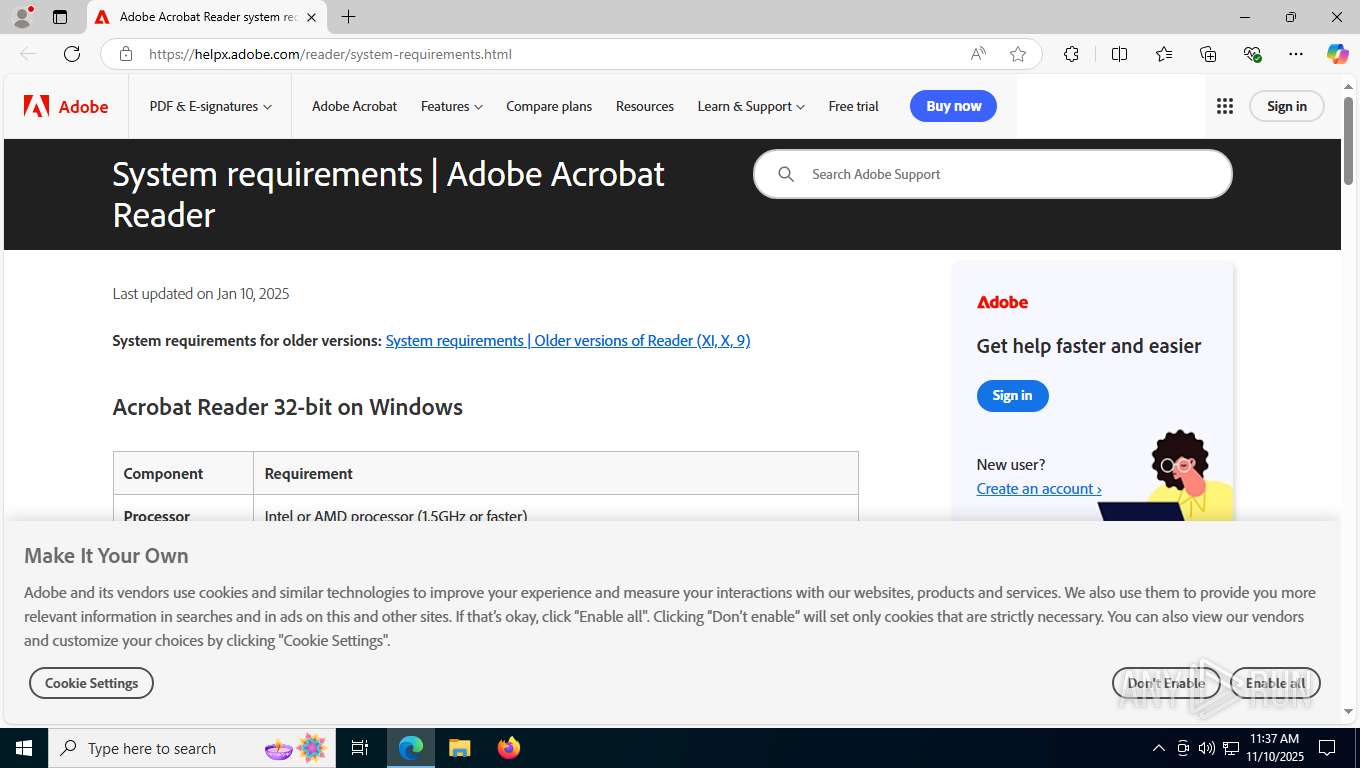Open the Favorites list icon
Image resolution: width=1360 pixels, height=768 pixels.
(x=1164, y=54)
